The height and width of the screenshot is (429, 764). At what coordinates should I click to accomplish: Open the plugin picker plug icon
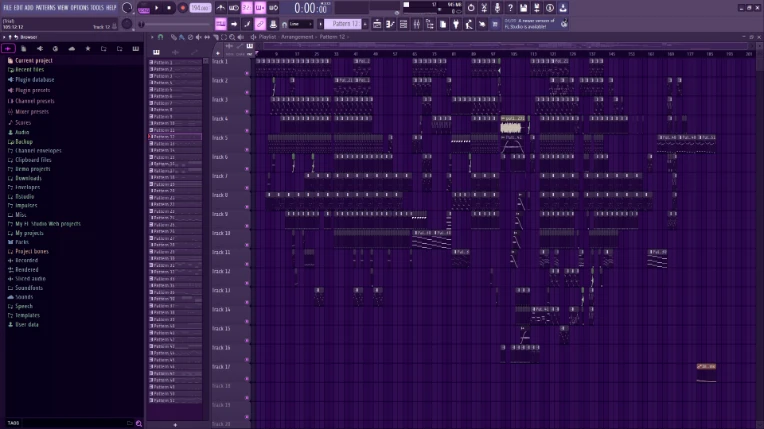(456, 24)
